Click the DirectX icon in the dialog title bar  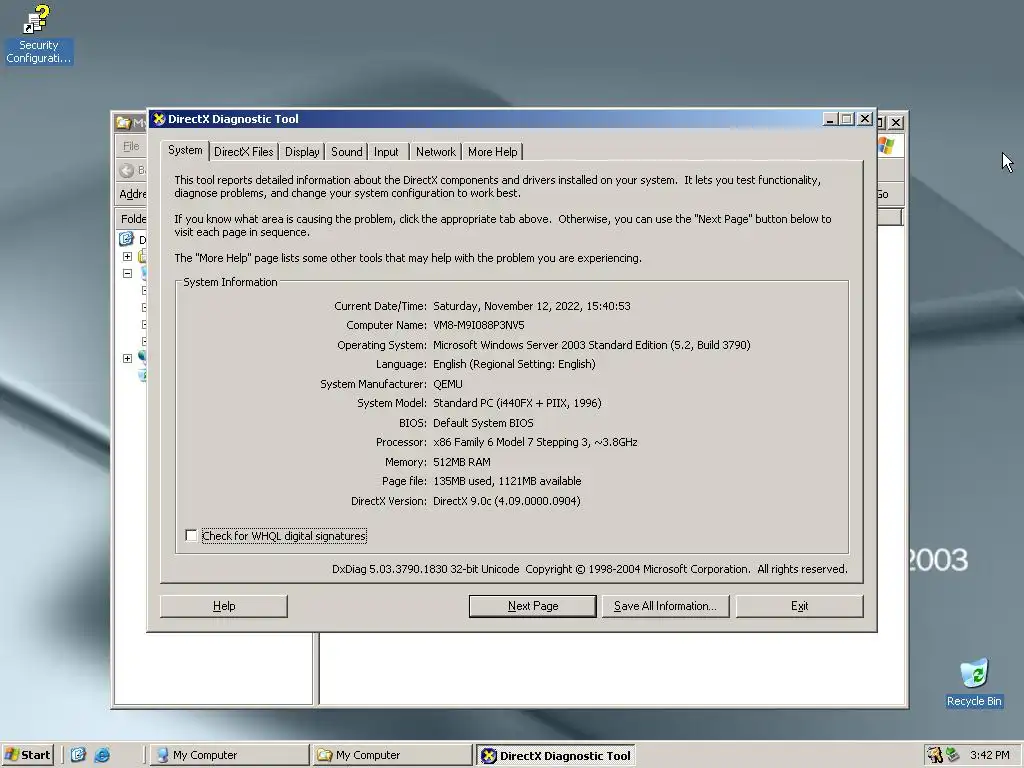coord(159,119)
